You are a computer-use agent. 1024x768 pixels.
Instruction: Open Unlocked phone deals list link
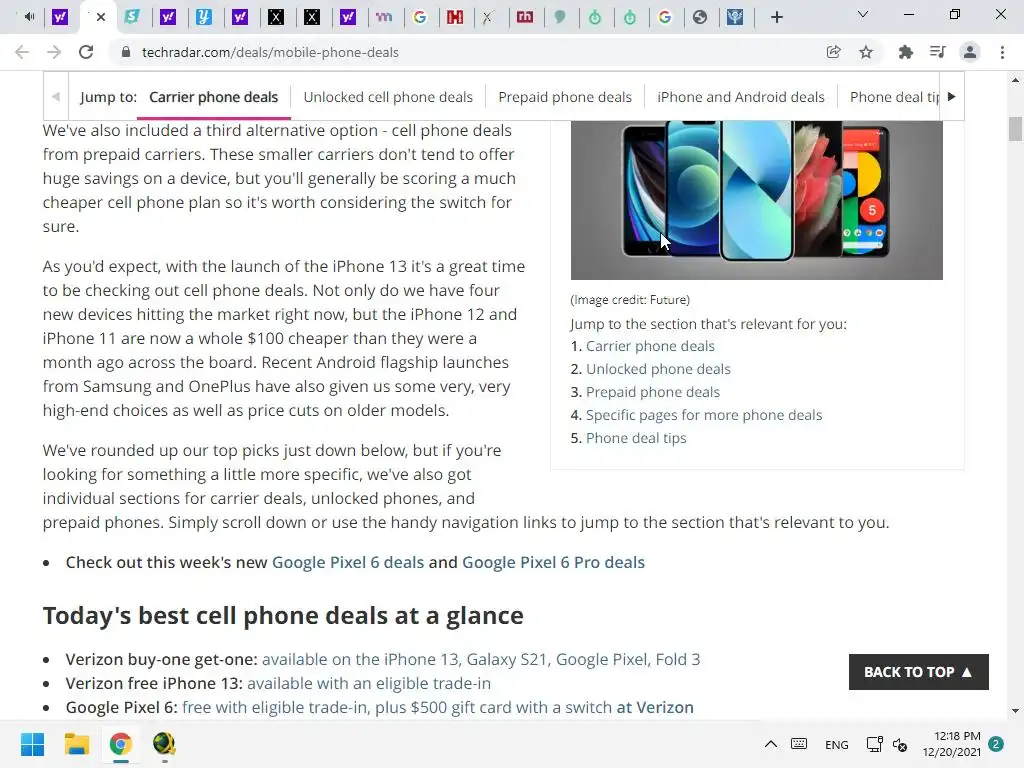click(658, 369)
